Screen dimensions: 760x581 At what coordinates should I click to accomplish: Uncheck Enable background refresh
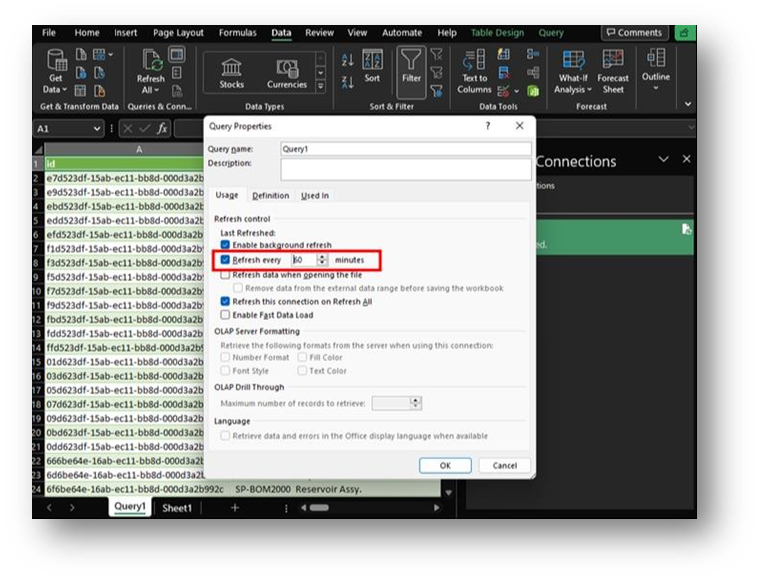(225, 245)
